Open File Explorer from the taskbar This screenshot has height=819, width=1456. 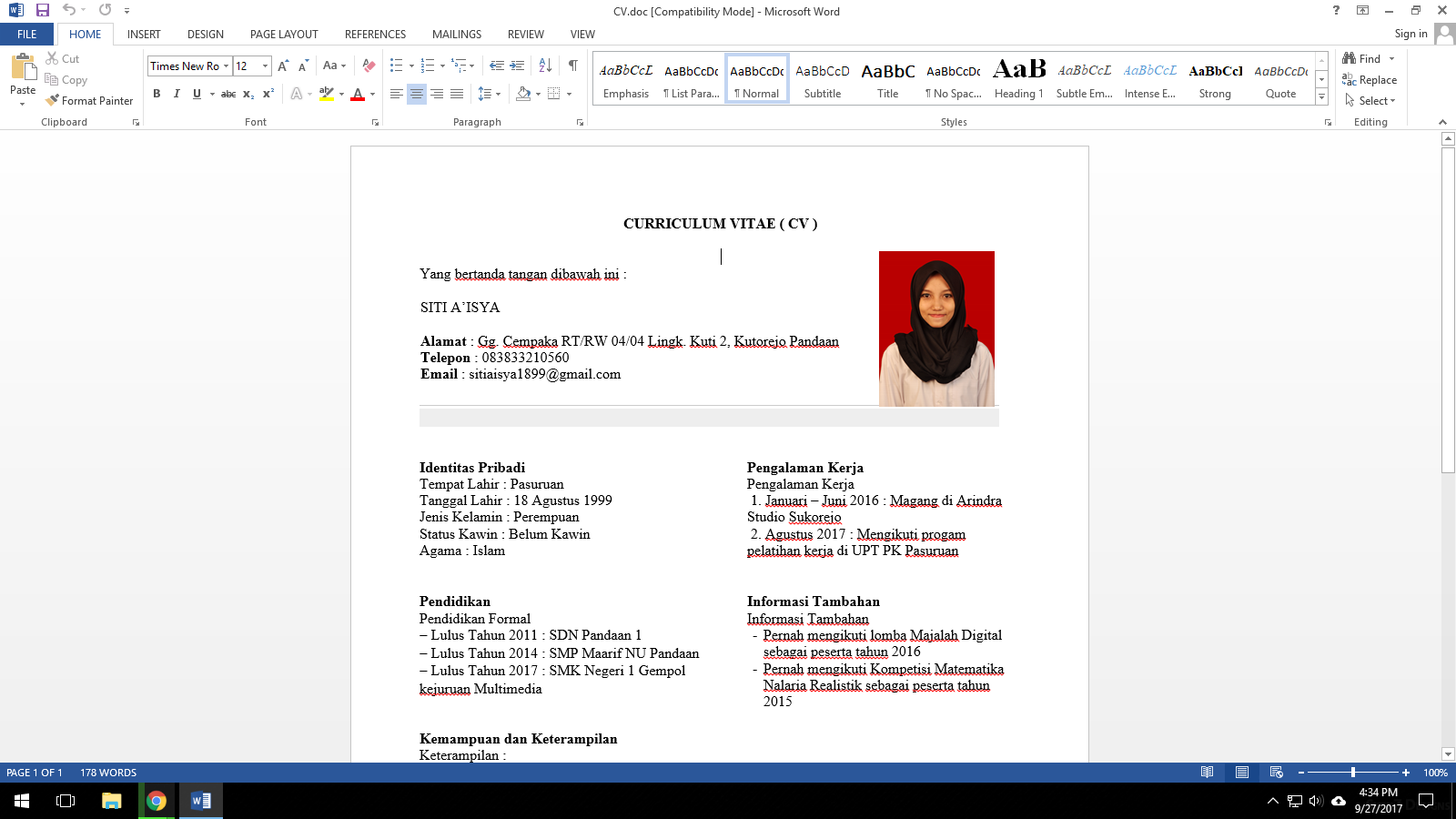(x=111, y=801)
